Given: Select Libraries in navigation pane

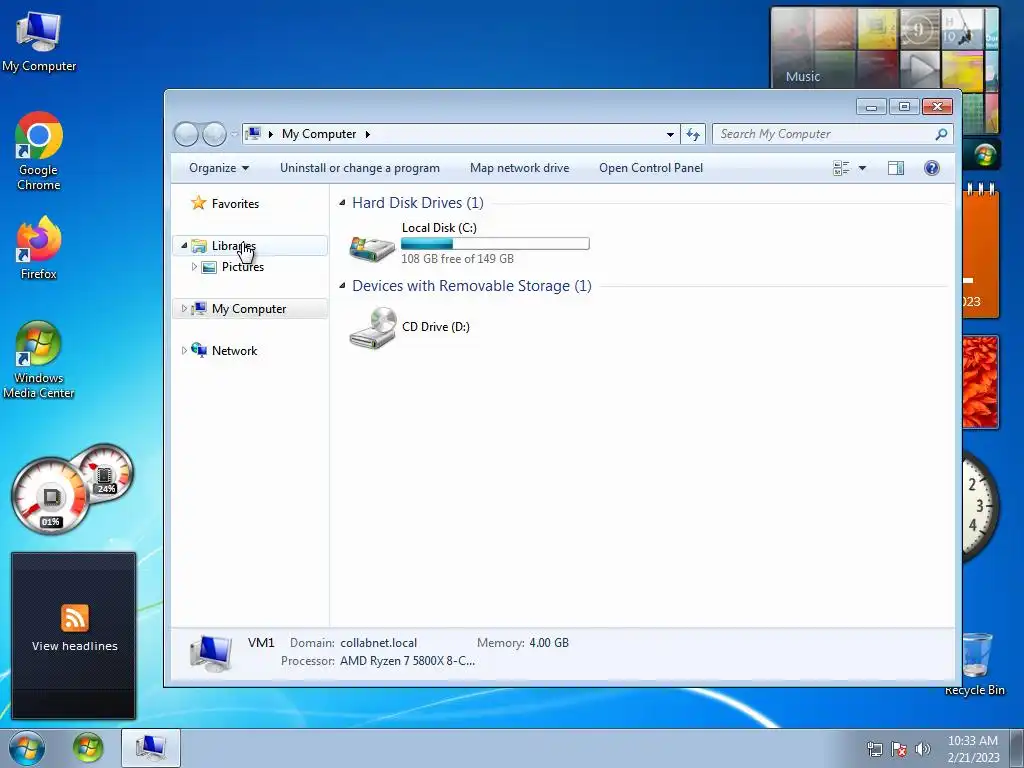Looking at the screenshot, I should coord(251,246).
